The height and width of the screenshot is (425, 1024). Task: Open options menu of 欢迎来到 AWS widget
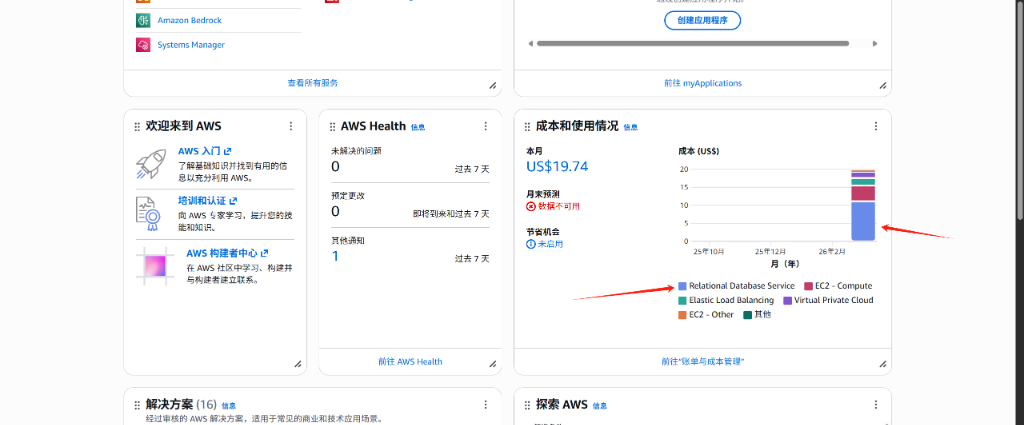[x=291, y=126]
